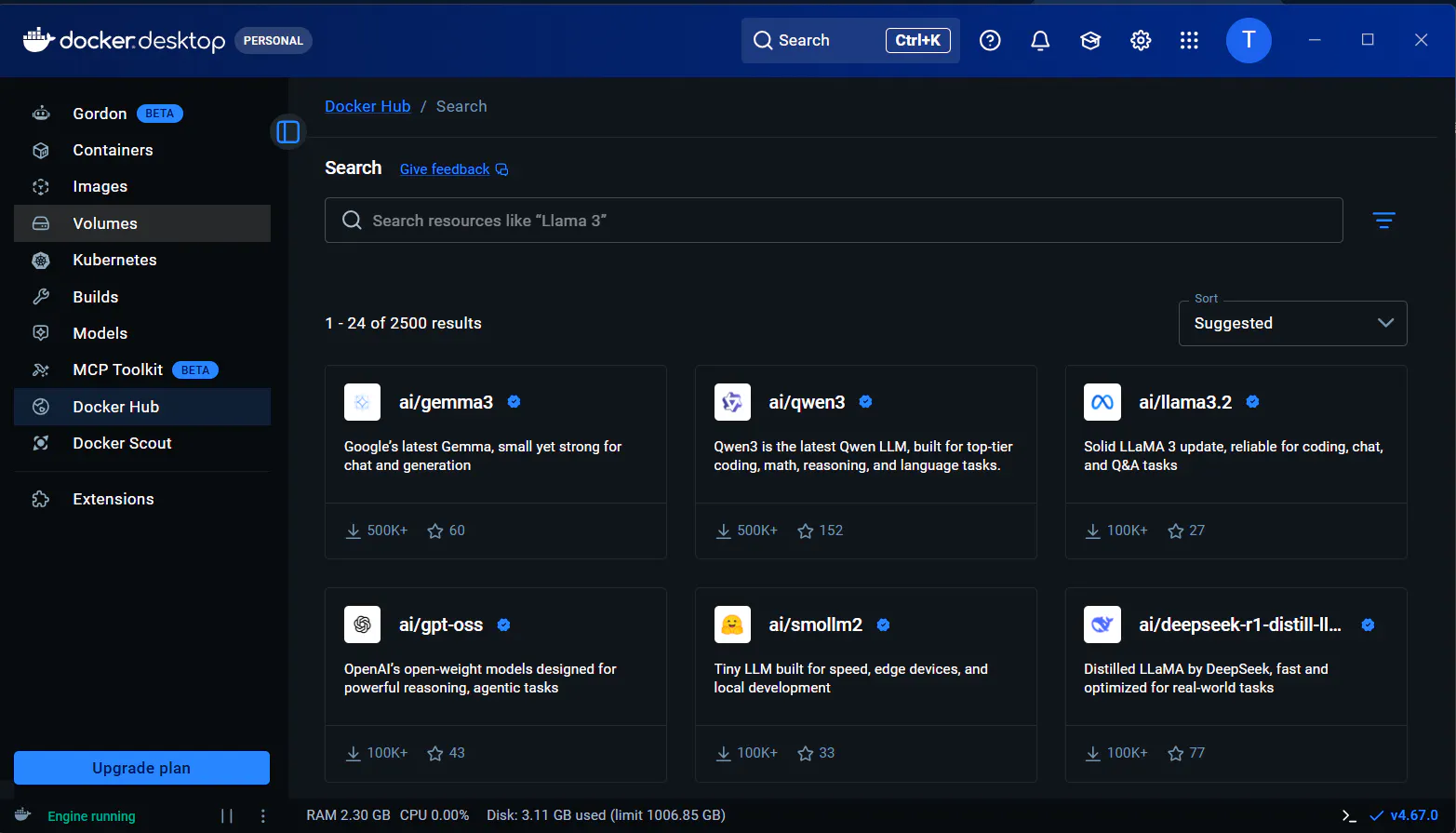Star the ai/gpt-oss model
This screenshot has width=1456, height=833.
(x=435, y=753)
